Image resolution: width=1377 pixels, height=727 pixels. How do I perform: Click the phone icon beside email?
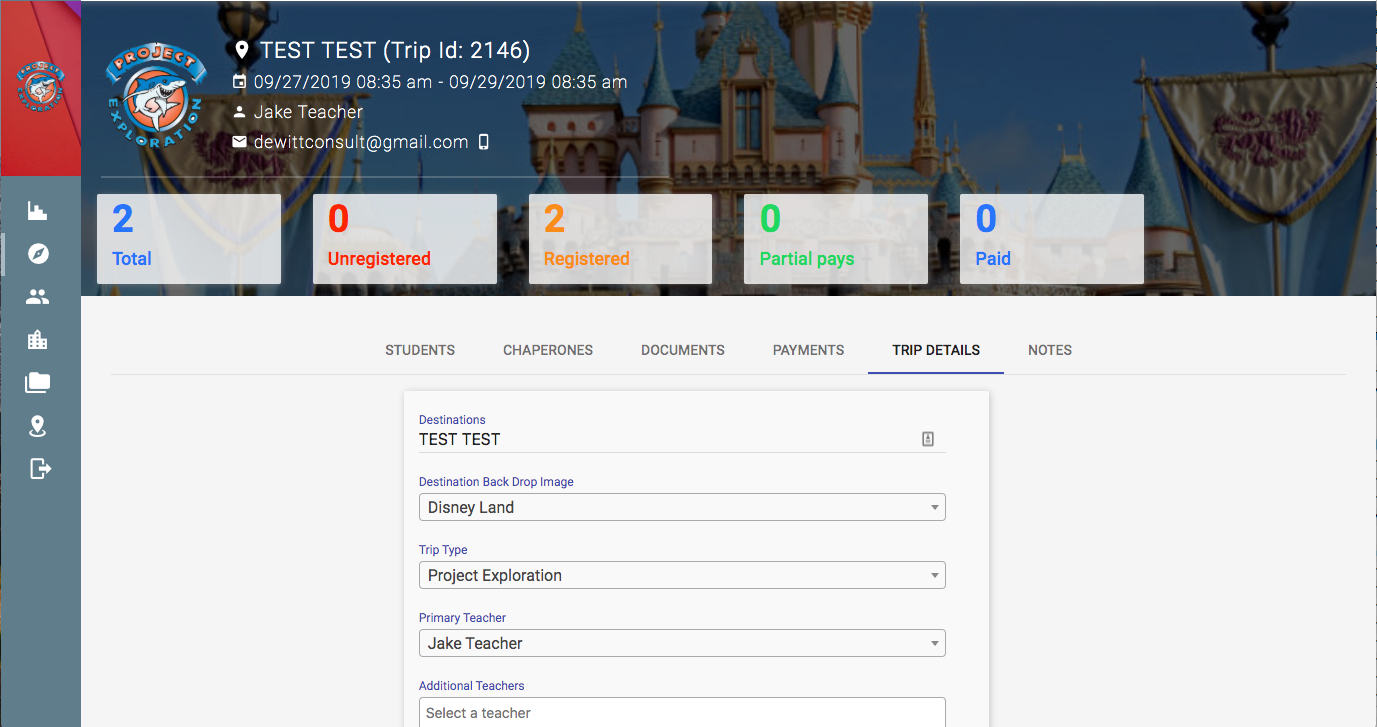(x=484, y=142)
